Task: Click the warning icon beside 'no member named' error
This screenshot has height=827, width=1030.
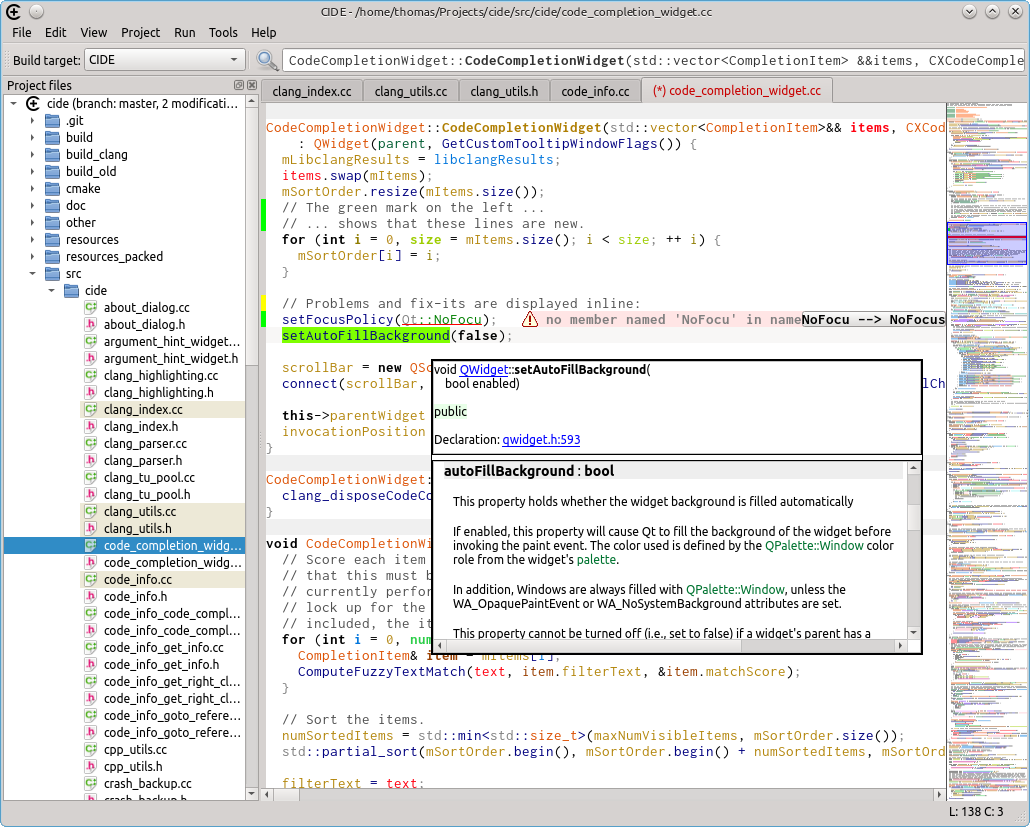Action: (x=529, y=320)
